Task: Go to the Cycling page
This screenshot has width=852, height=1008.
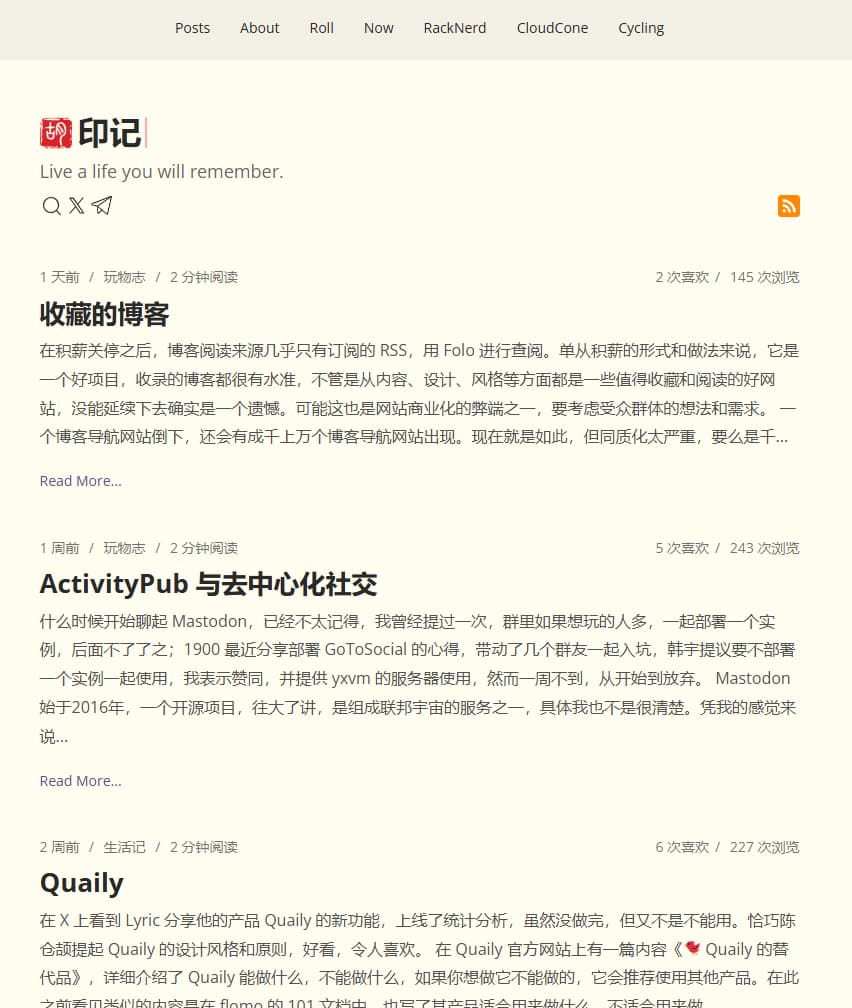Action: click(641, 28)
